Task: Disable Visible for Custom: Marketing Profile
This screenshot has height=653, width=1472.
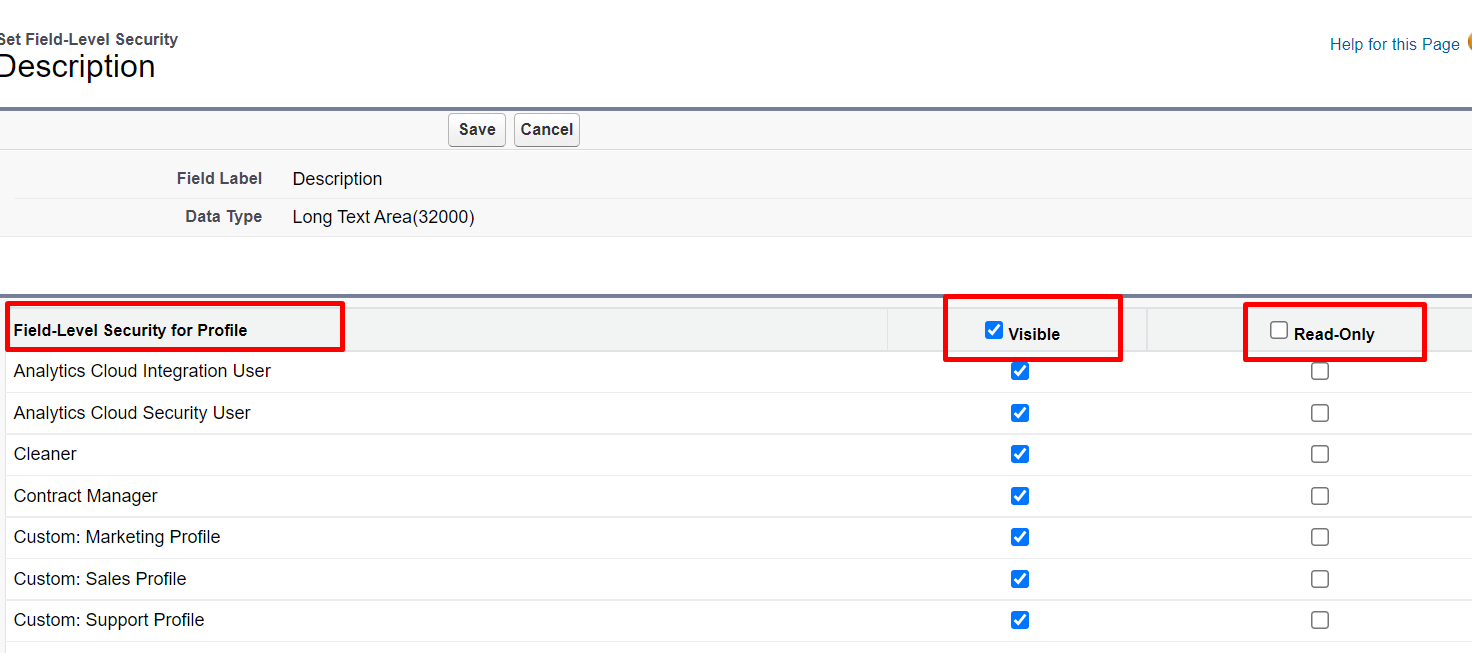Action: coord(1019,537)
